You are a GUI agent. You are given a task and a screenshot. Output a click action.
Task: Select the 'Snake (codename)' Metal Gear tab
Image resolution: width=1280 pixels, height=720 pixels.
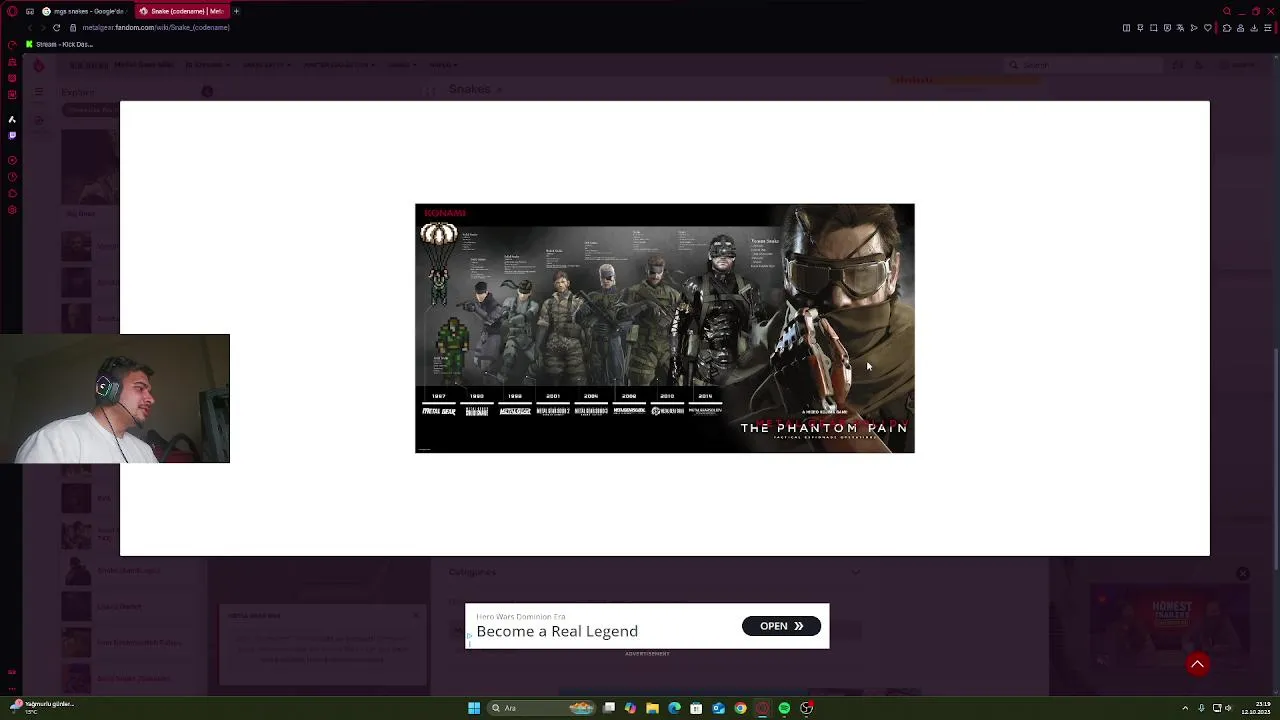(x=181, y=11)
